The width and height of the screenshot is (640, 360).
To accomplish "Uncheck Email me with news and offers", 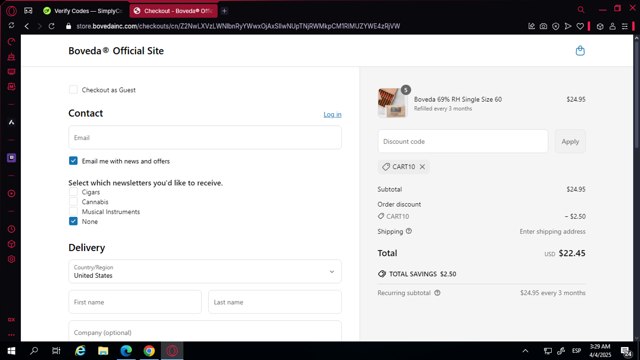I will point(73,161).
